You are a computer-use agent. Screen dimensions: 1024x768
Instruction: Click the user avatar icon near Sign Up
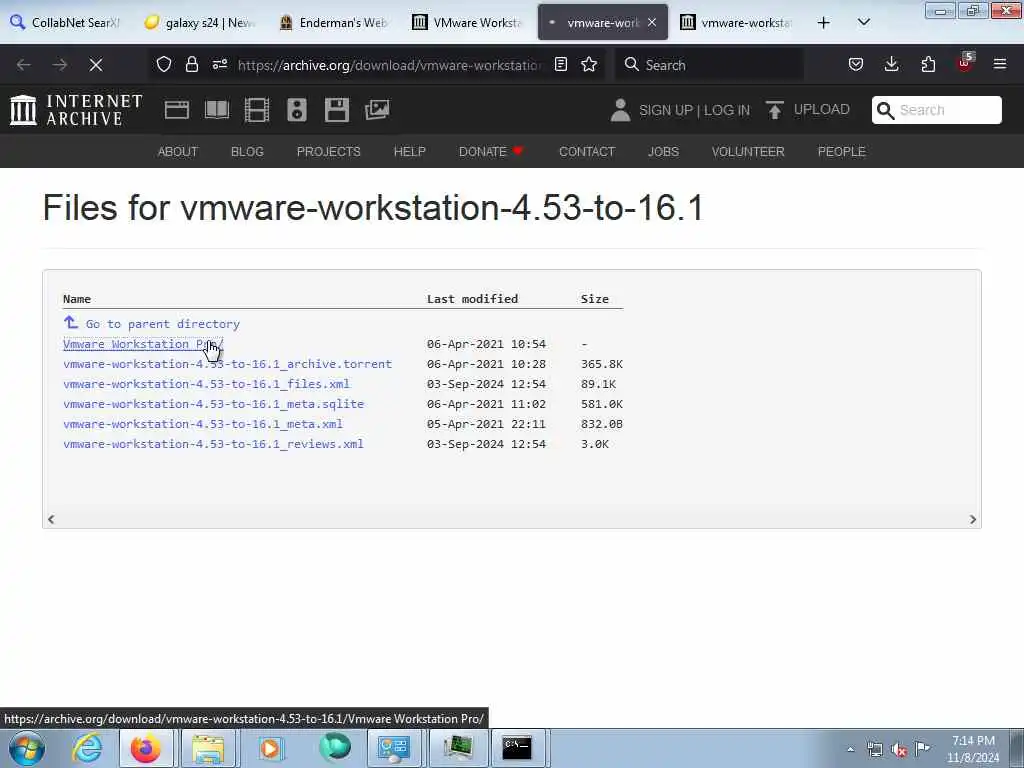[620, 110]
